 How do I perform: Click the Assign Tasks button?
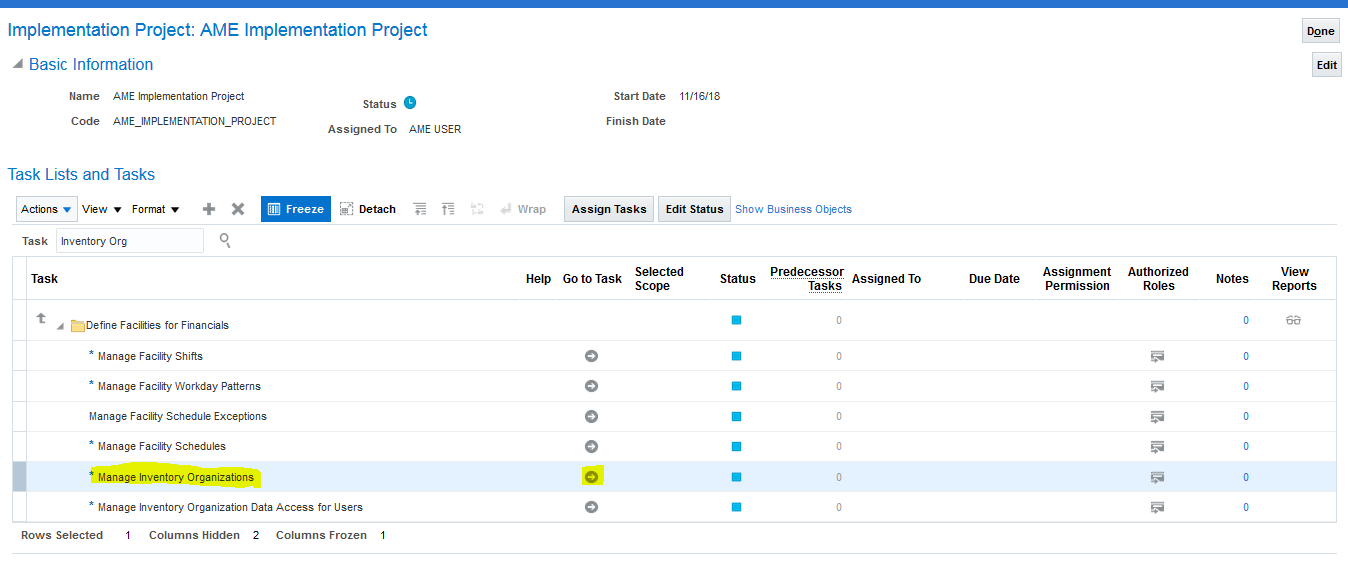[x=609, y=209]
